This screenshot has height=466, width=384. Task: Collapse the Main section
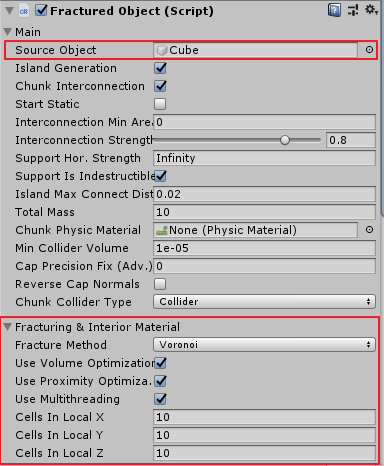(8, 32)
